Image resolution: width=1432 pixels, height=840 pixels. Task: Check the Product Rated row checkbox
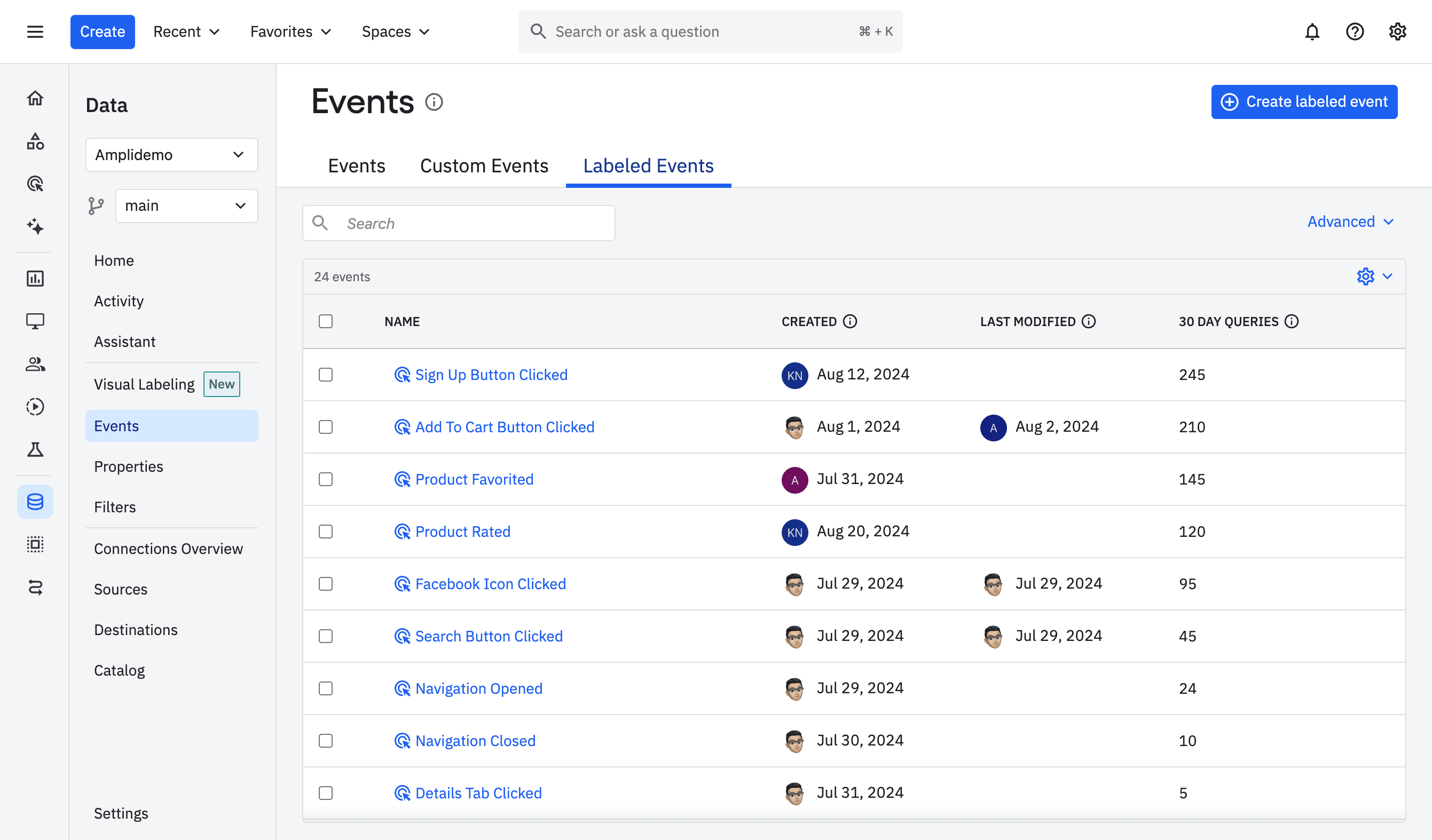click(326, 532)
